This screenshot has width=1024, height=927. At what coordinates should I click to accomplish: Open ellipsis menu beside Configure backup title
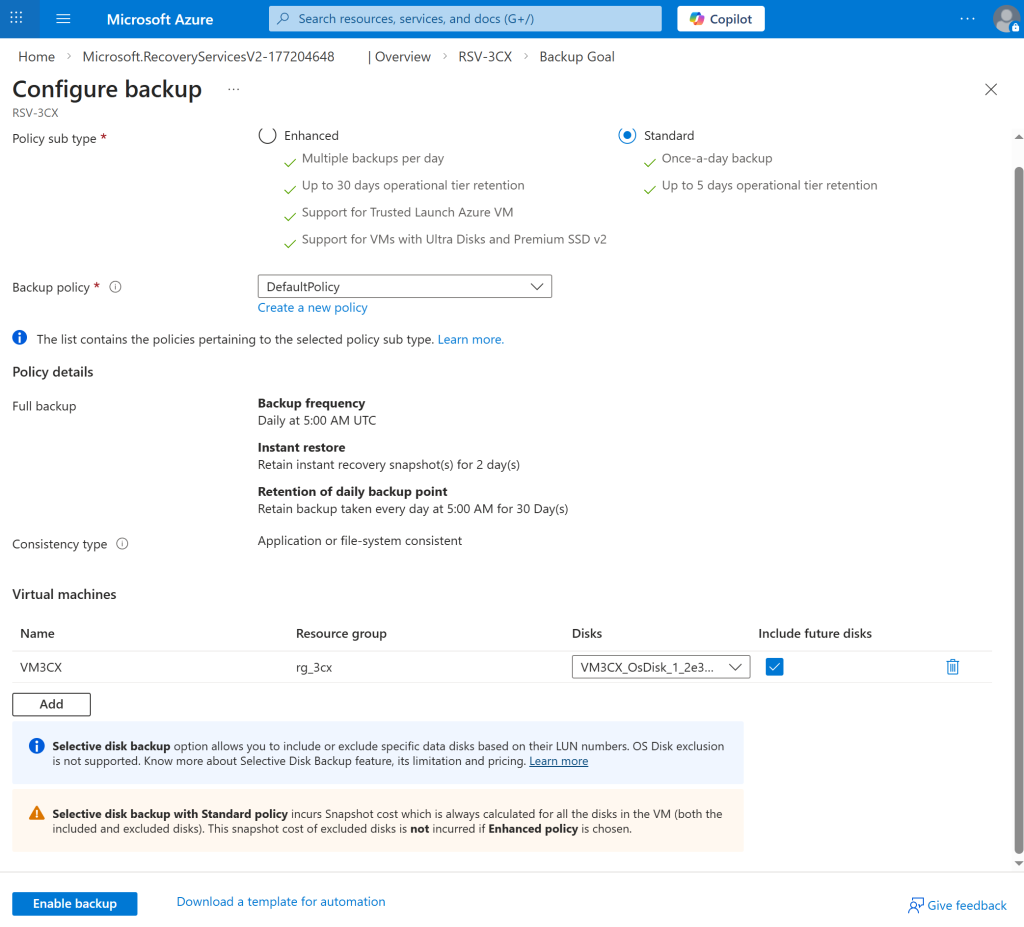point(233,90)
